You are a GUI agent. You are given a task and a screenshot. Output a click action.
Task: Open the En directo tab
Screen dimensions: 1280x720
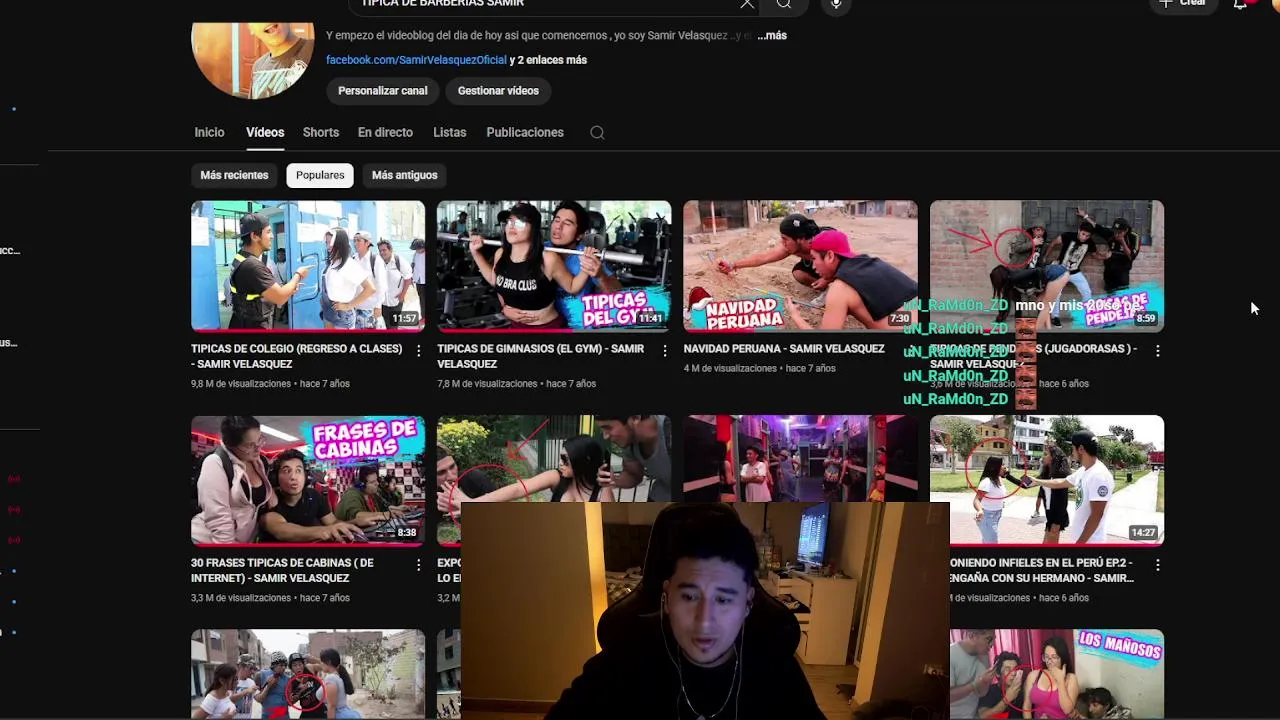click(385, 133)
